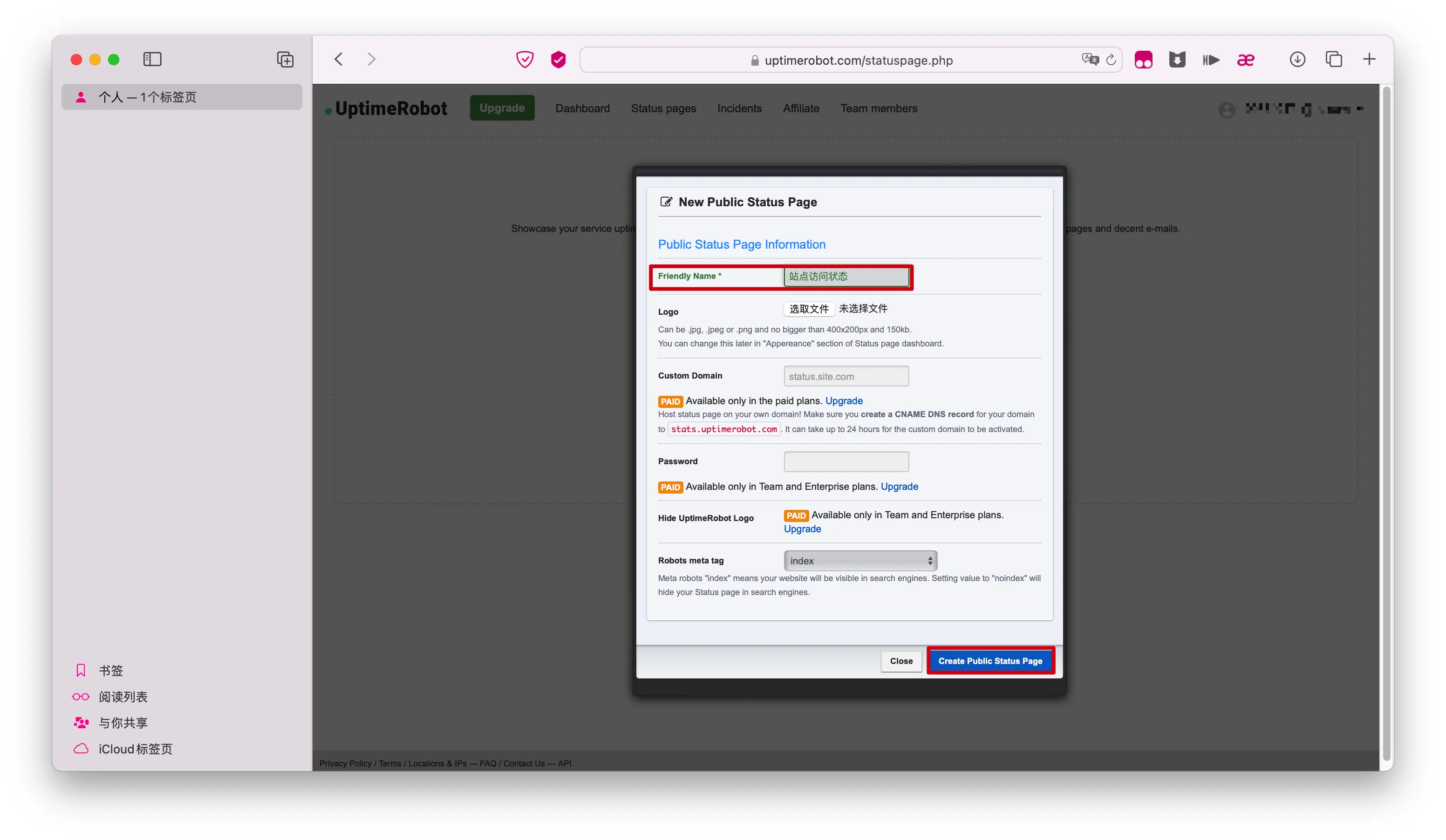Open 阅读列表 in the sidebar
The height and width of the screenshot is (840, 1446).
click(123, 696)
